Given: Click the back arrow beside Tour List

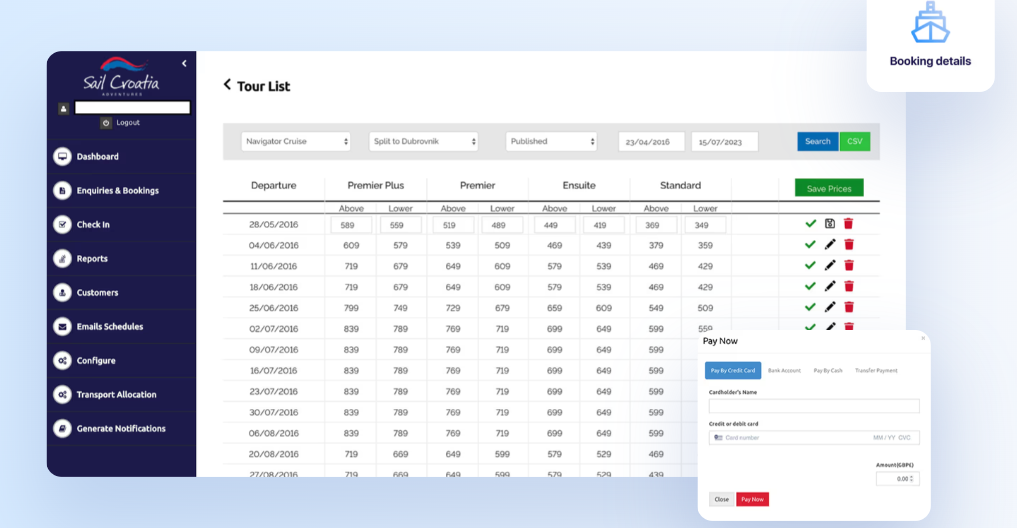Looking at the screenshot, I should click(x=227, y=85).
